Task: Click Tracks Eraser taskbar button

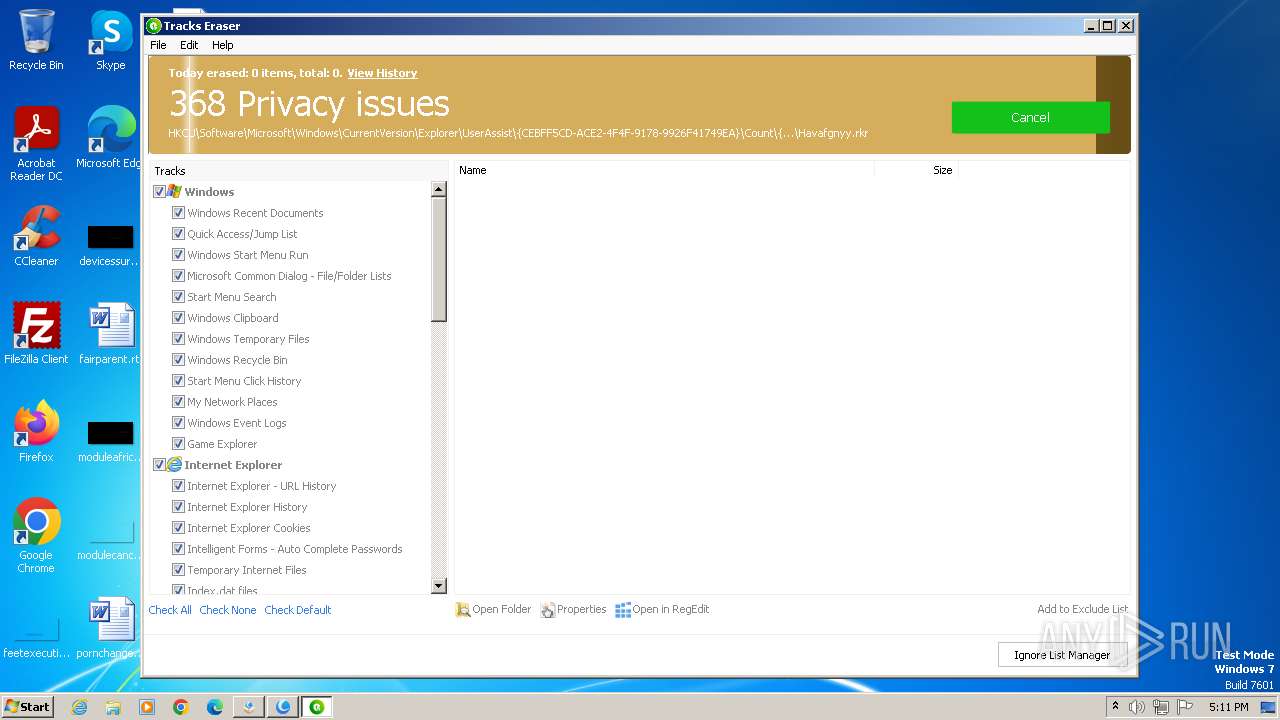Action: [317, 707]
